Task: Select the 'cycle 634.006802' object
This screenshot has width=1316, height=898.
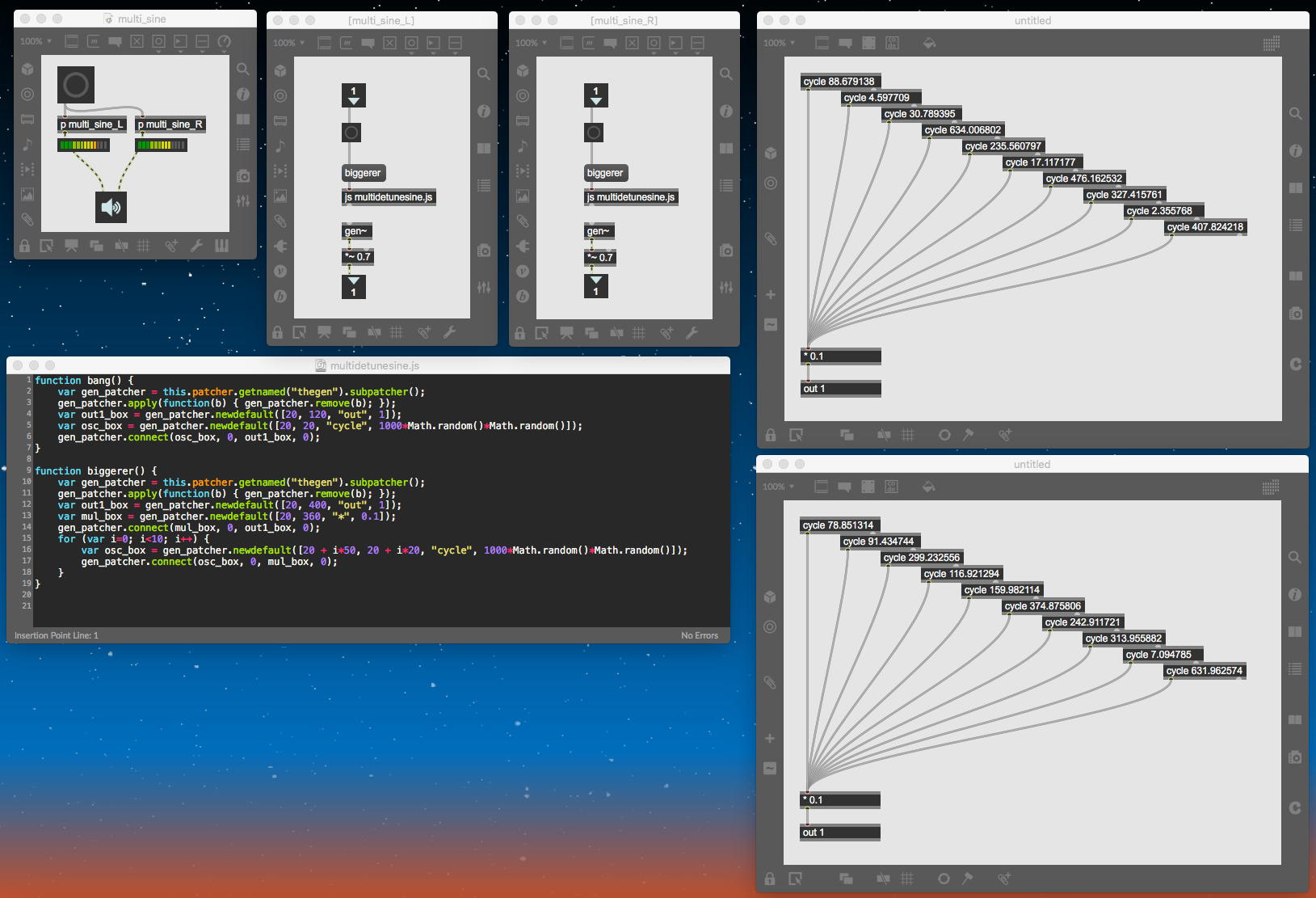Action: (962, 130)
